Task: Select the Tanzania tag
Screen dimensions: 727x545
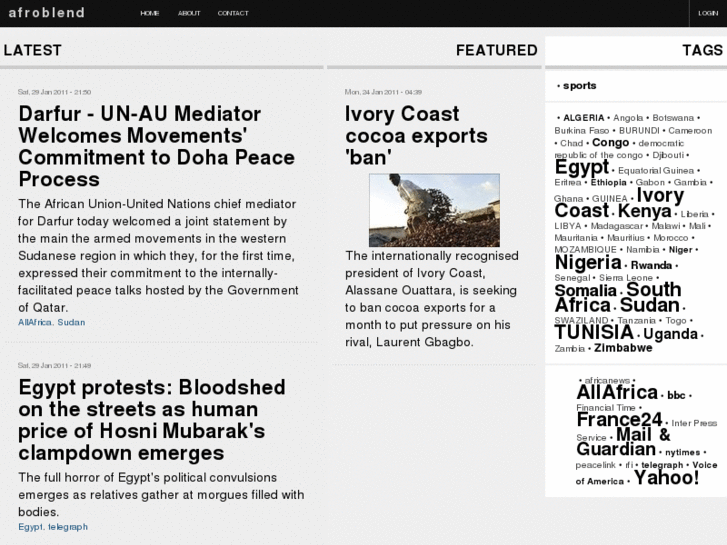Action: coord(637,321)
